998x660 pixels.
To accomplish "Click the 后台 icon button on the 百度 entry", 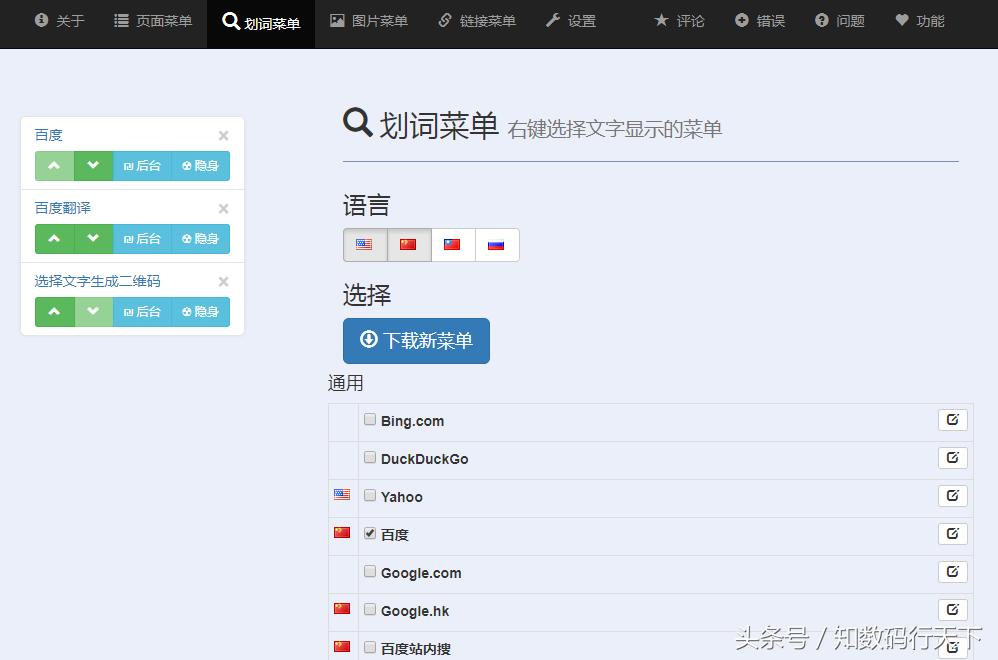I will click(x=141, y=165).
